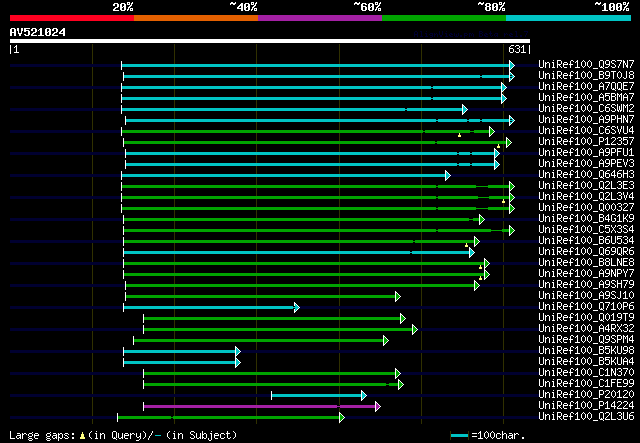Click the UniRef100_Q9S7N7 hit label

pos(586,64)
